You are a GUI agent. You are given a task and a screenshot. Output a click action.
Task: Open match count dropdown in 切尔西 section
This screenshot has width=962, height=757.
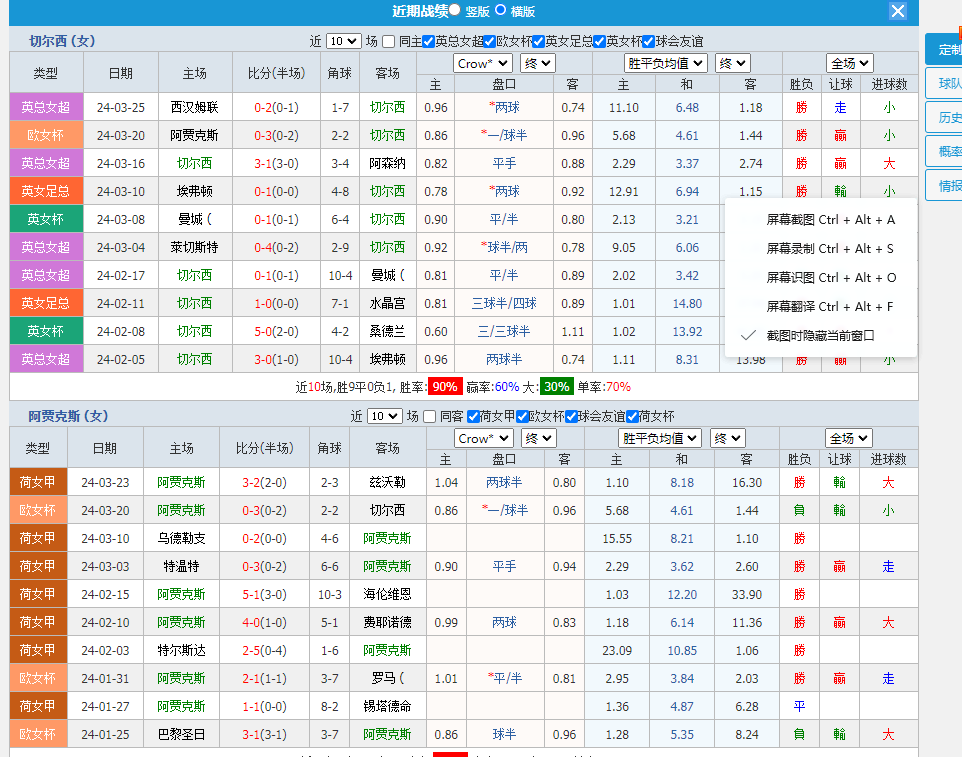tap(342, 41)
